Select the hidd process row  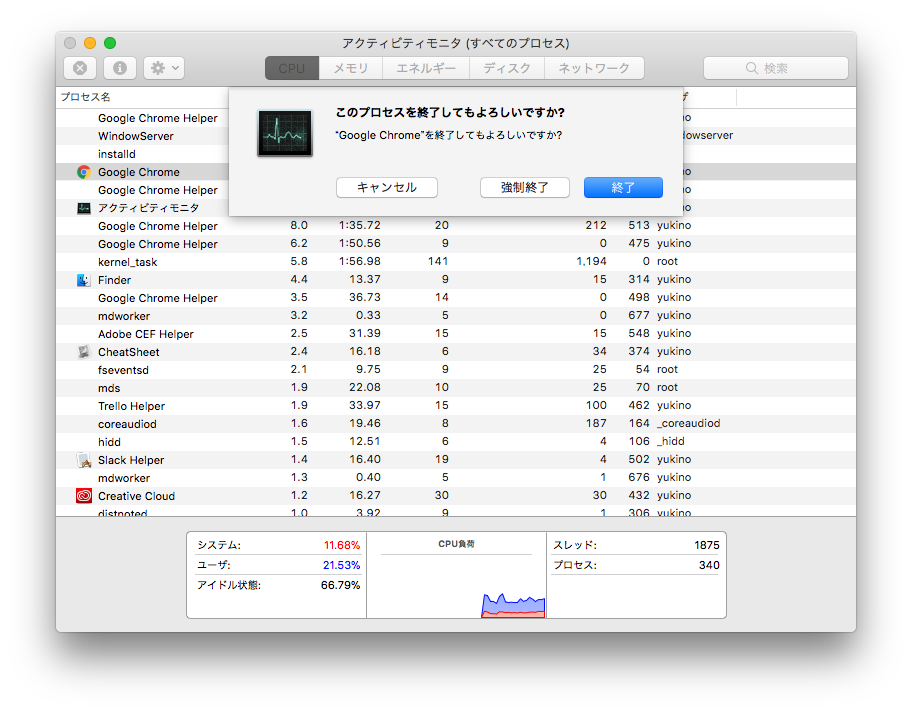456,442
